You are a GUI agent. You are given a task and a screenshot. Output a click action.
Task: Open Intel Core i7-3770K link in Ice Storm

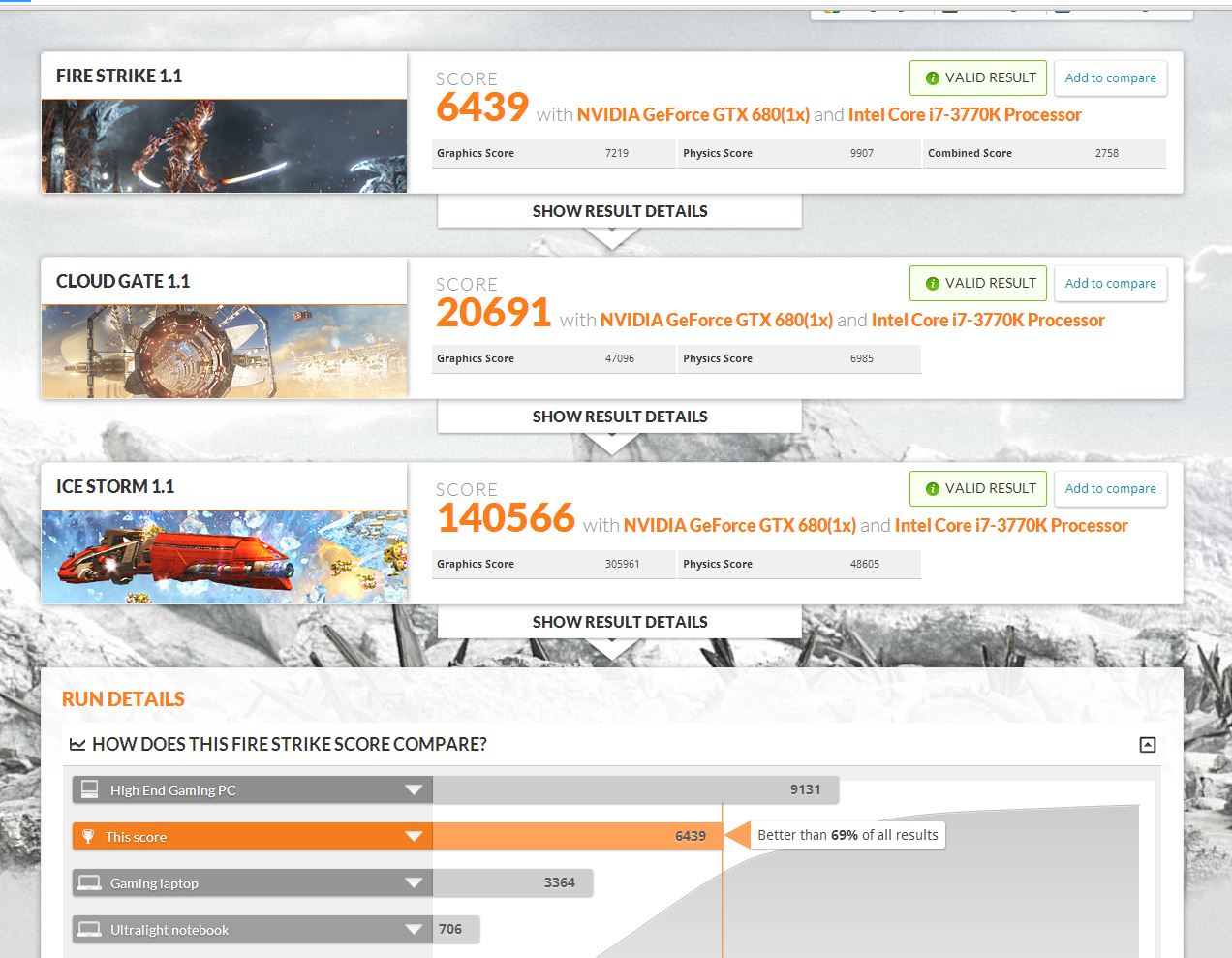(1011, 525)
